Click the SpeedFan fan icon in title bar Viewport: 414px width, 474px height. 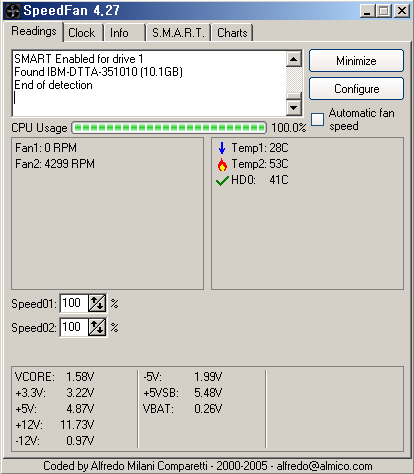[13, 11]
